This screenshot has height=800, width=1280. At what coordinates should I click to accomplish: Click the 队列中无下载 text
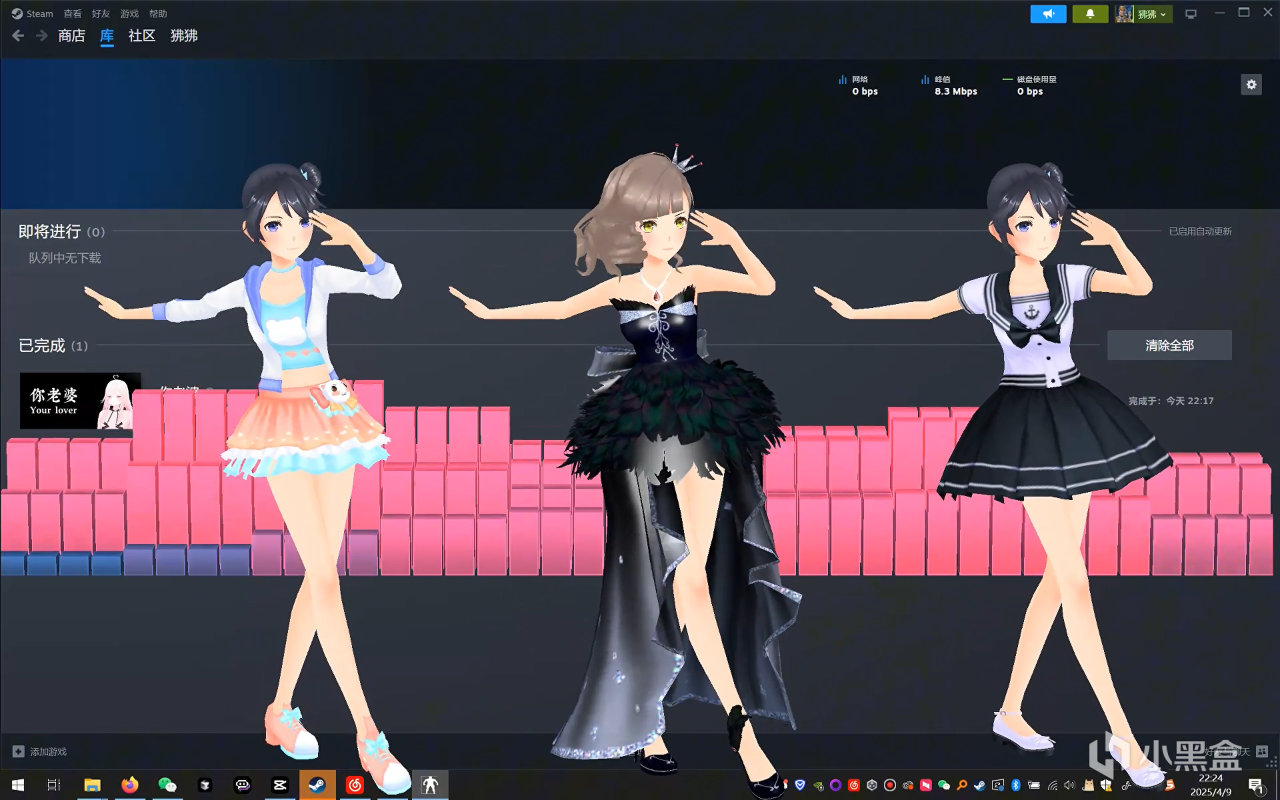(64, 258)
